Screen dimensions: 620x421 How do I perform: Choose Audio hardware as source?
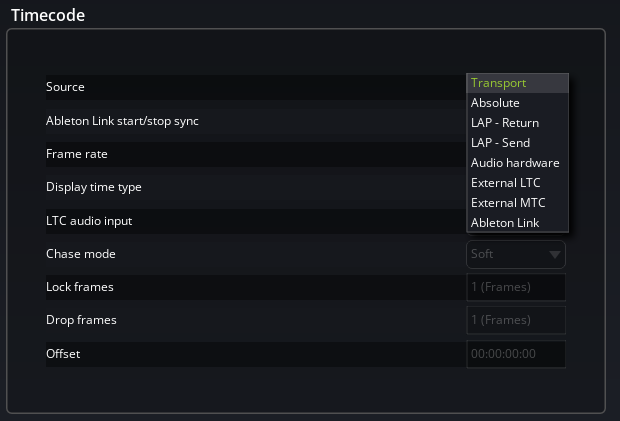tap(516, 163)
